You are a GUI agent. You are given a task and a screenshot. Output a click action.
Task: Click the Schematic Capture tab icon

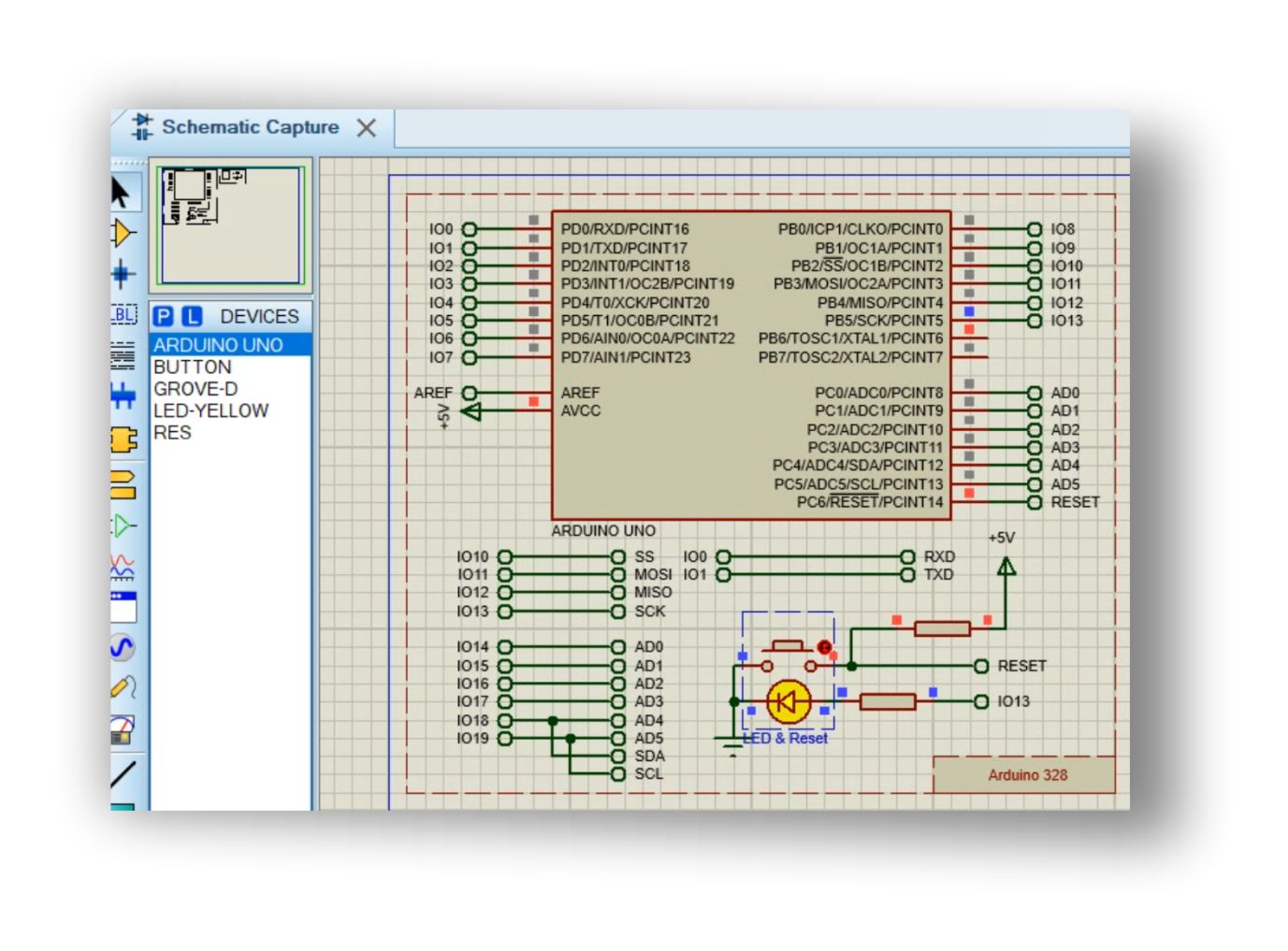[142, 126]
